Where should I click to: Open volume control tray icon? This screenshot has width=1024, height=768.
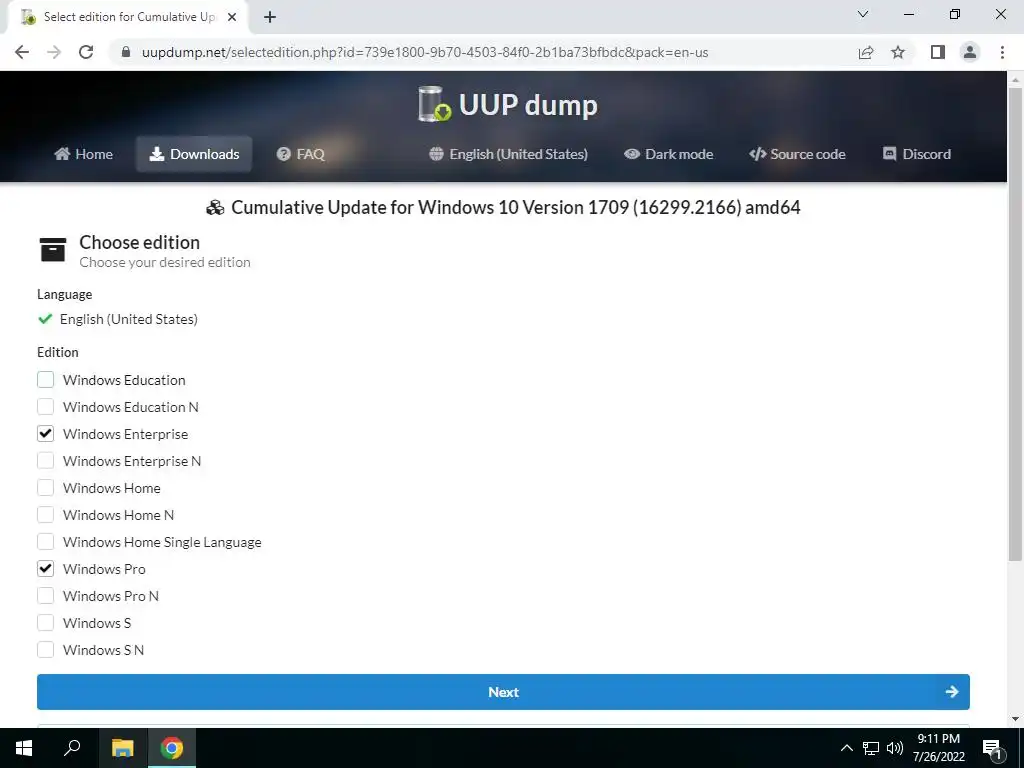(x=895, y=748)
